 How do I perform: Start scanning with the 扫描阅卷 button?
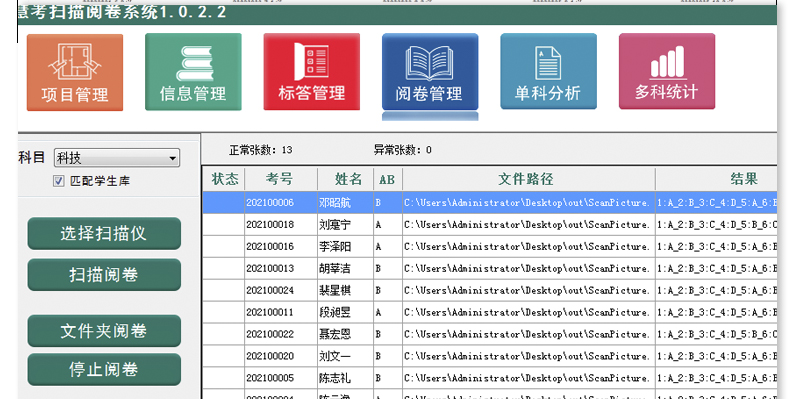coord(104,275)
